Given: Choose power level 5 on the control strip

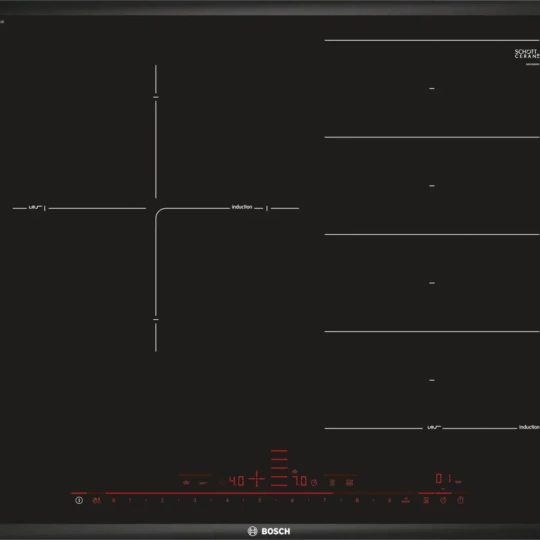Looking at the screenshot, I should coord(259,500).
